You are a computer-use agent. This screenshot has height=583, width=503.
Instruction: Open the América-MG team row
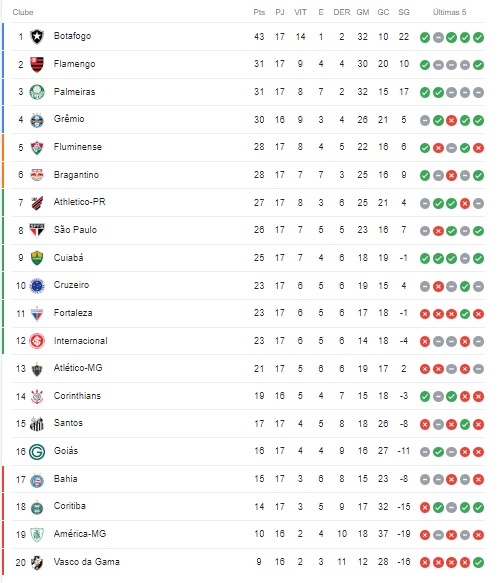pos(248,534)
